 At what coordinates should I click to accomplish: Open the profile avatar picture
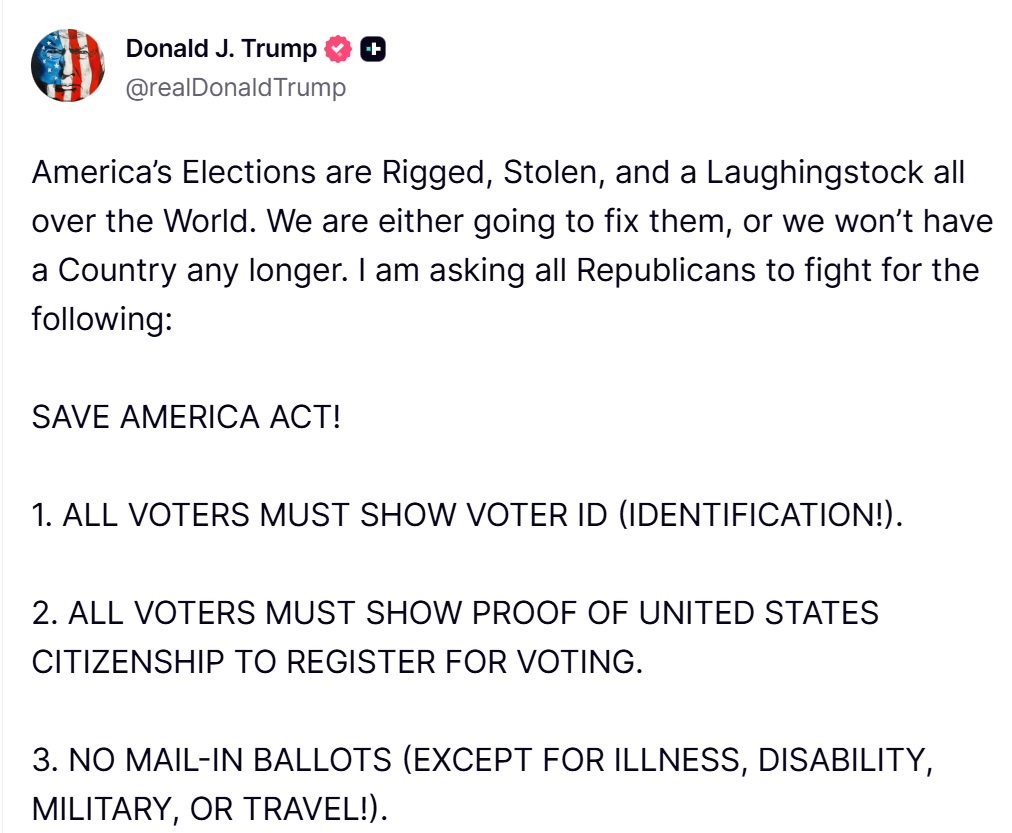click(68, 66)
